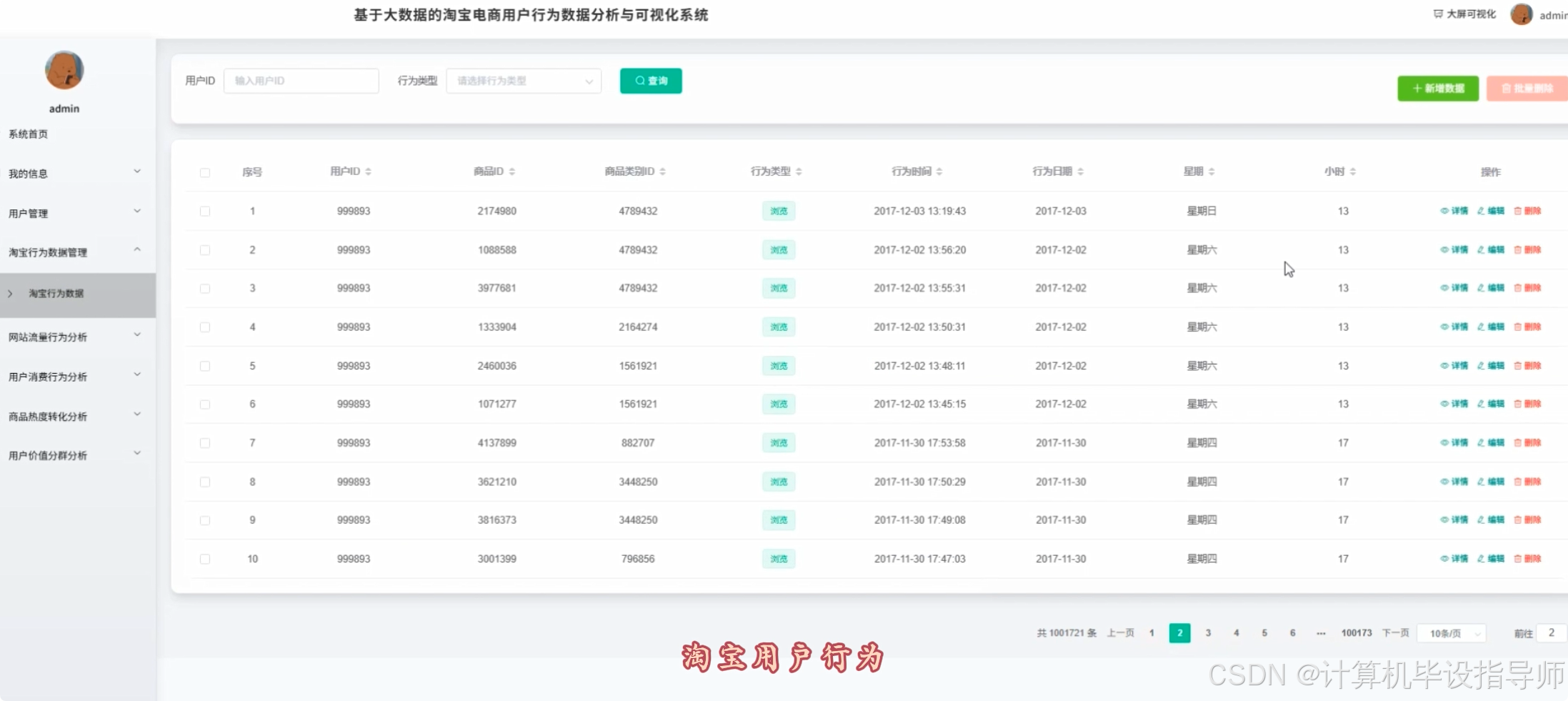This screenshot has height=701, width=1568.
Task: Open the 大屏可视化 big screen view
Action: tap(1464, 14)
